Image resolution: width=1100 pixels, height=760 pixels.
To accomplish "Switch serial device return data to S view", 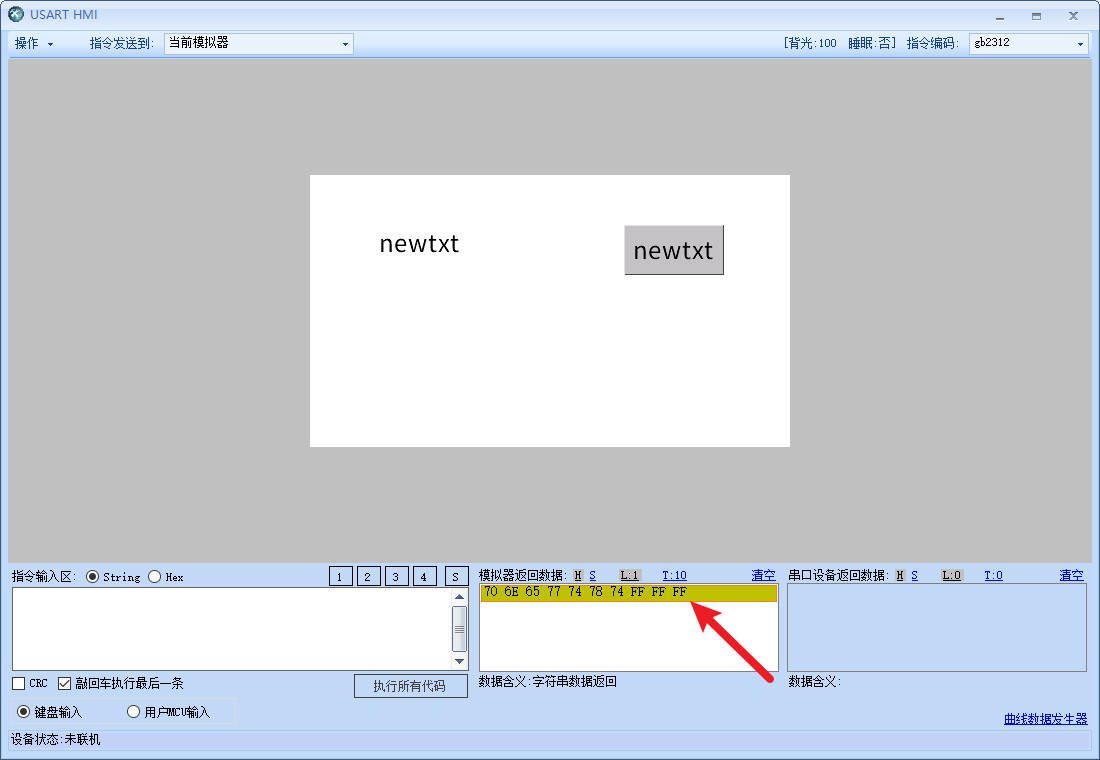I will (x=915, y=576).
